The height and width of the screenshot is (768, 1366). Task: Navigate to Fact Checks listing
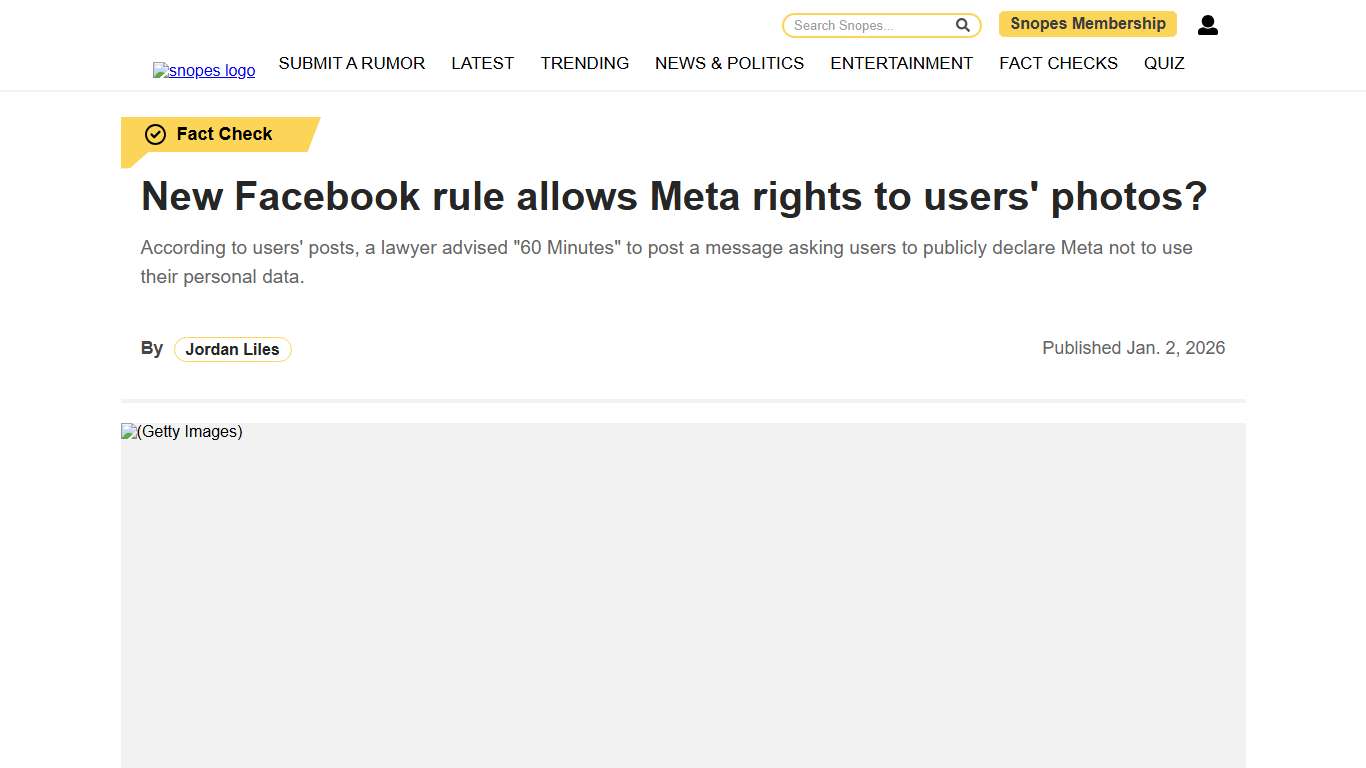(1058, 63)
